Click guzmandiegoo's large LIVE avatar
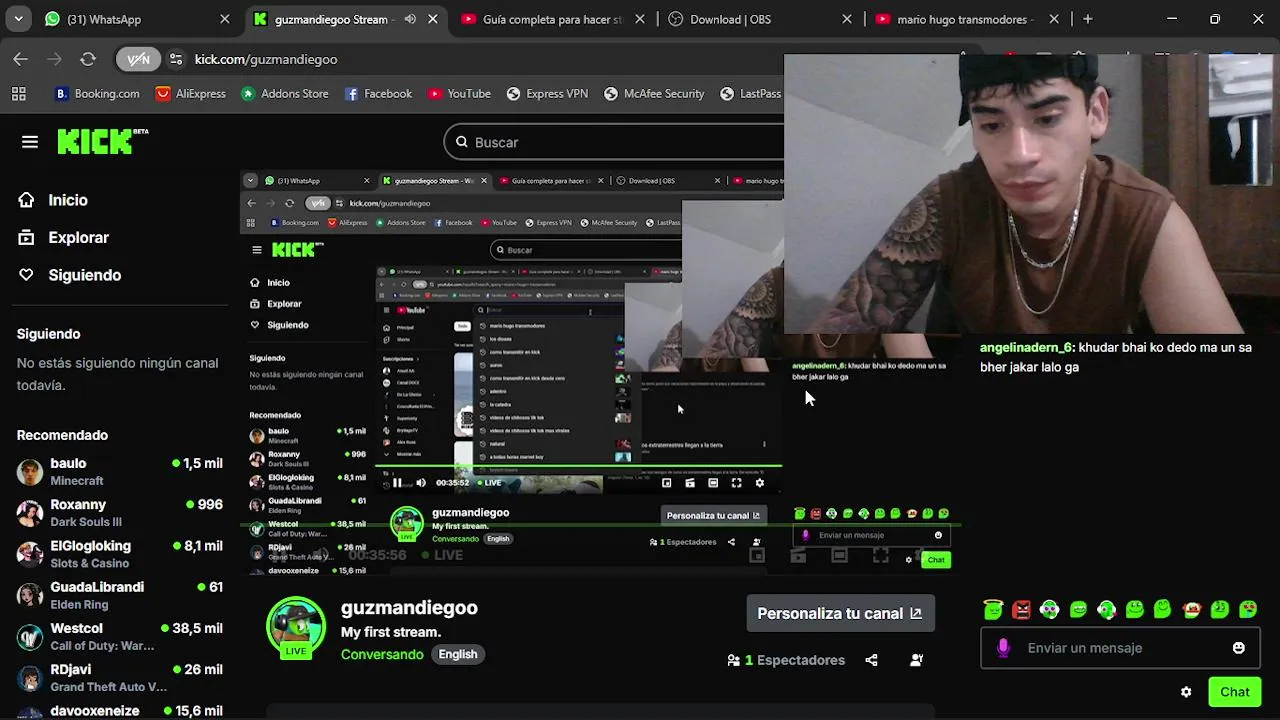Screen dimensions: 1280x720 coord(296,627)
